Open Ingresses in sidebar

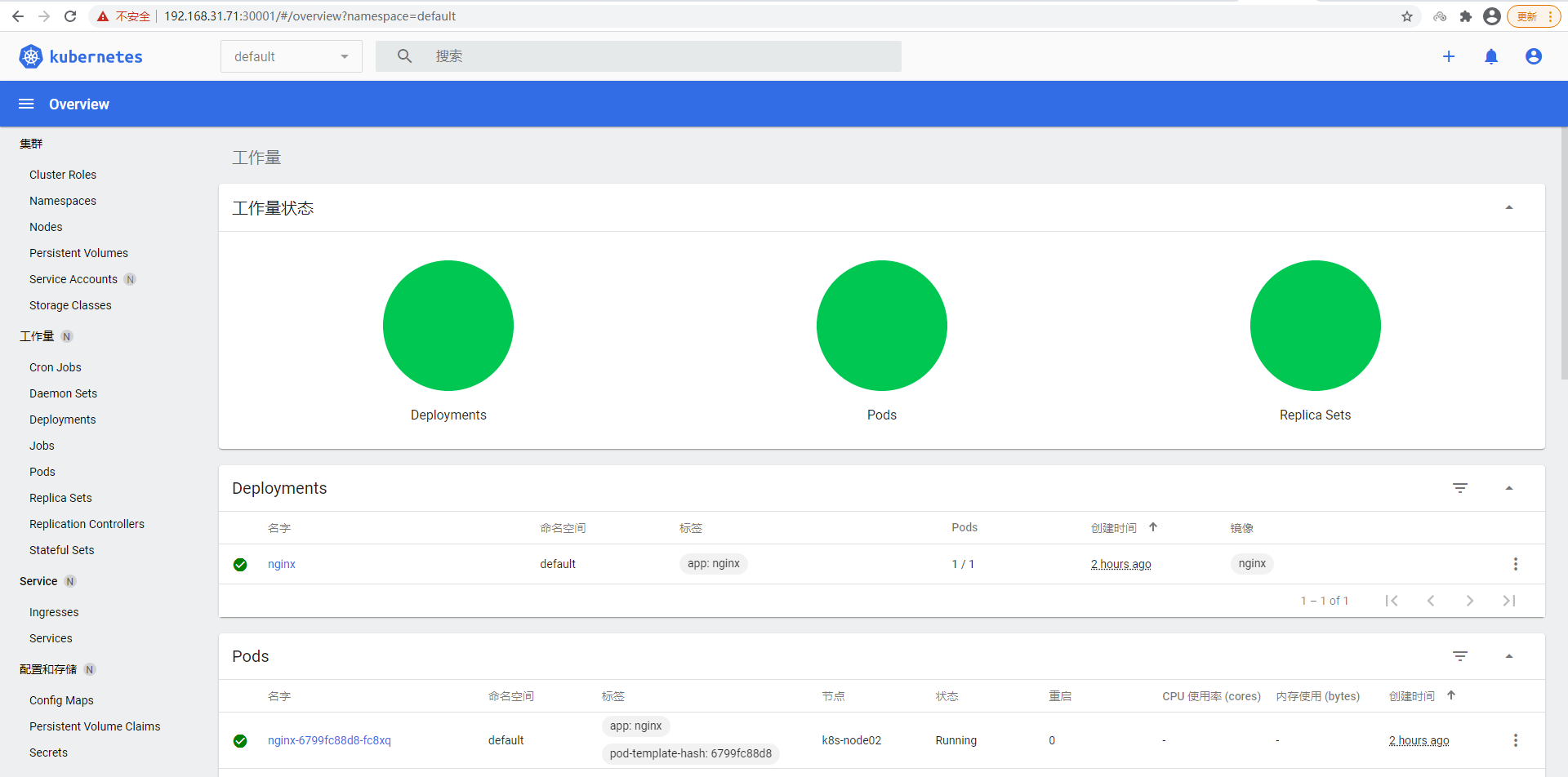54,612
